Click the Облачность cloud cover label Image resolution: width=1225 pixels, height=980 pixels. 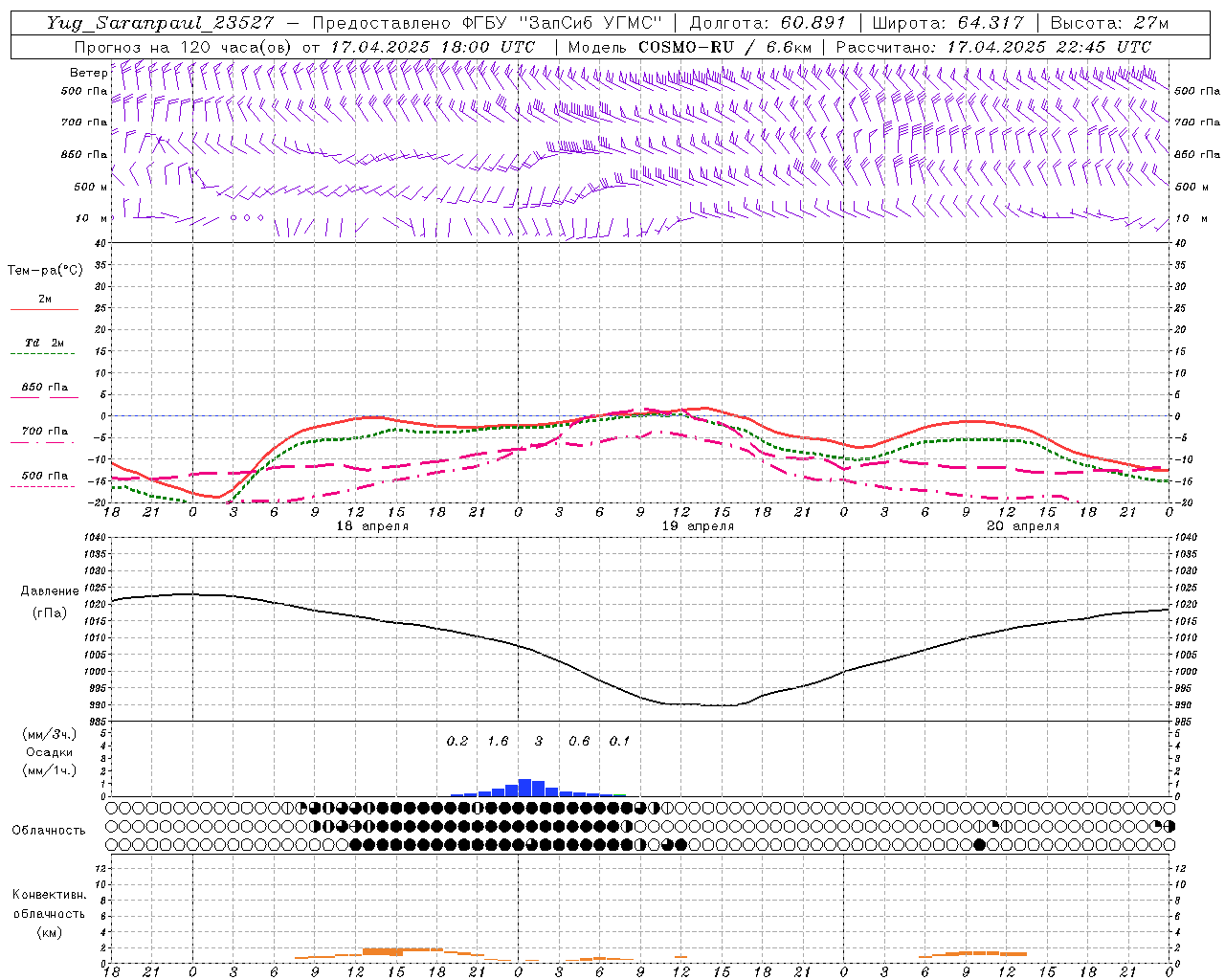49,830
